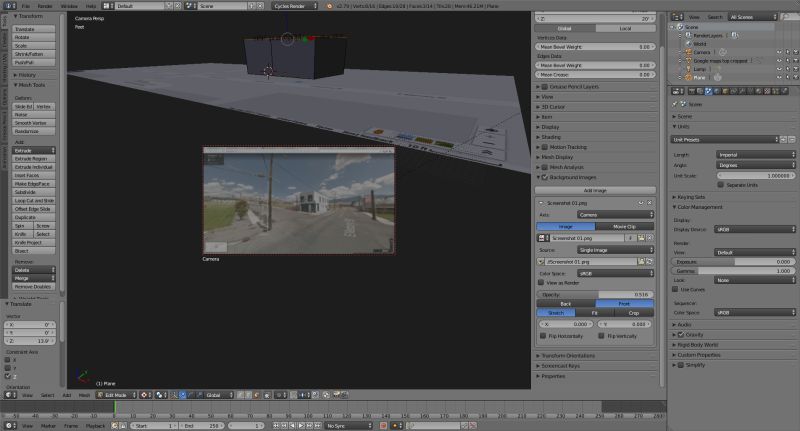Play animation forward in timeline

pyautogui.click(x=302, y=425)
